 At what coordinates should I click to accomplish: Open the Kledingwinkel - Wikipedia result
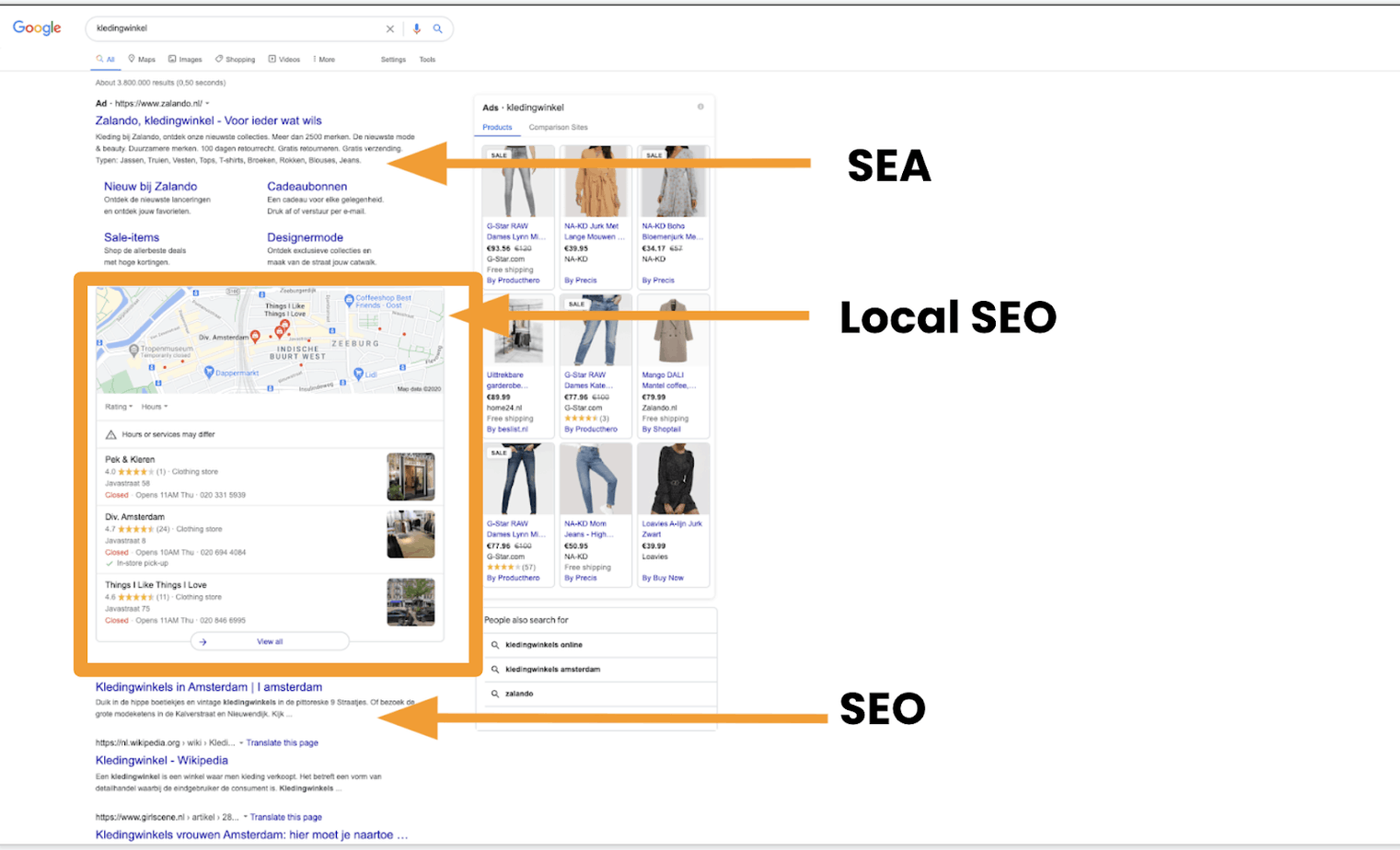tap(162, 761)
